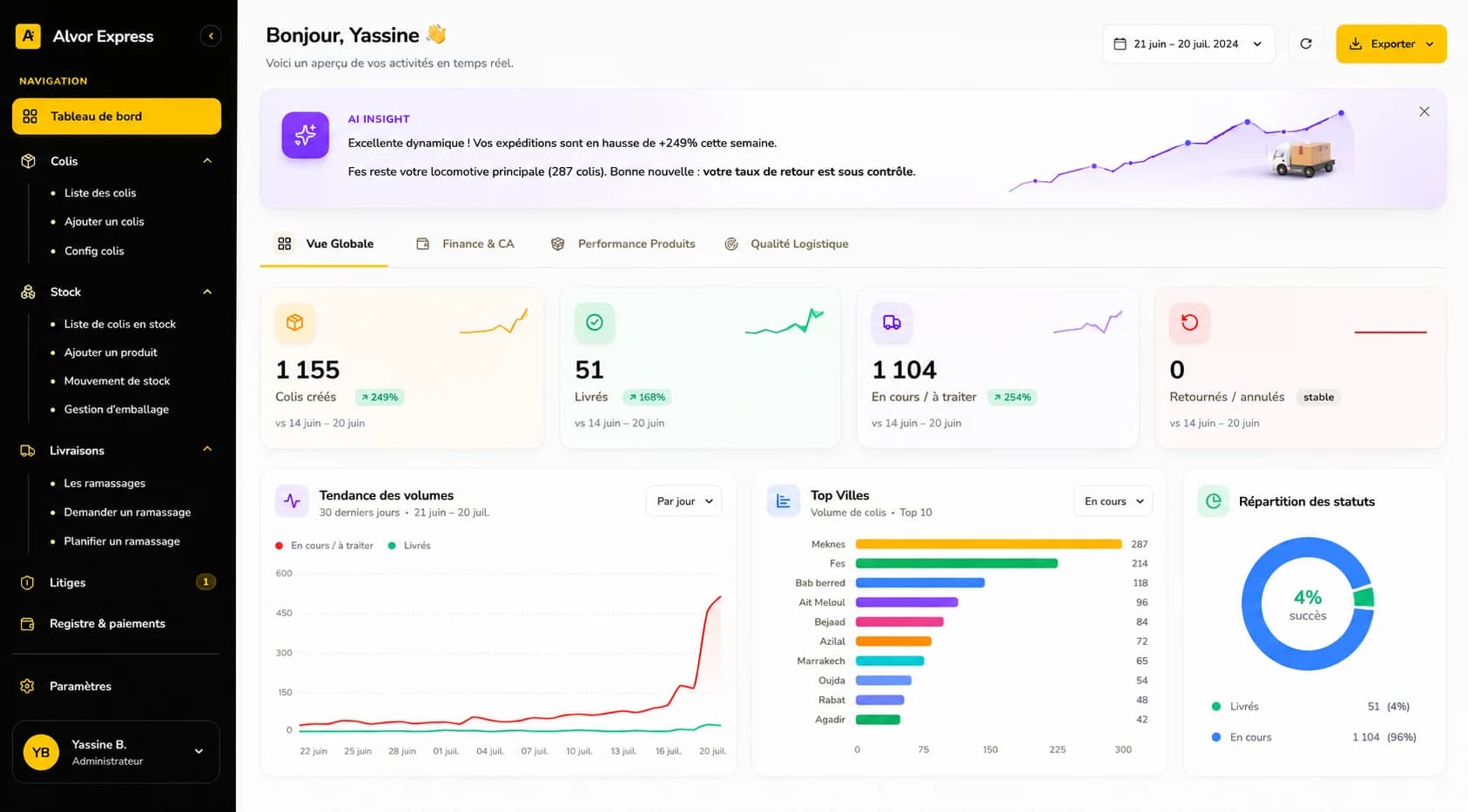Switch to the Qualité Logistique tab
Image resolution: width=1468 pixels, height=812 pixels.
pyautogui.click(x=787, y=244)
